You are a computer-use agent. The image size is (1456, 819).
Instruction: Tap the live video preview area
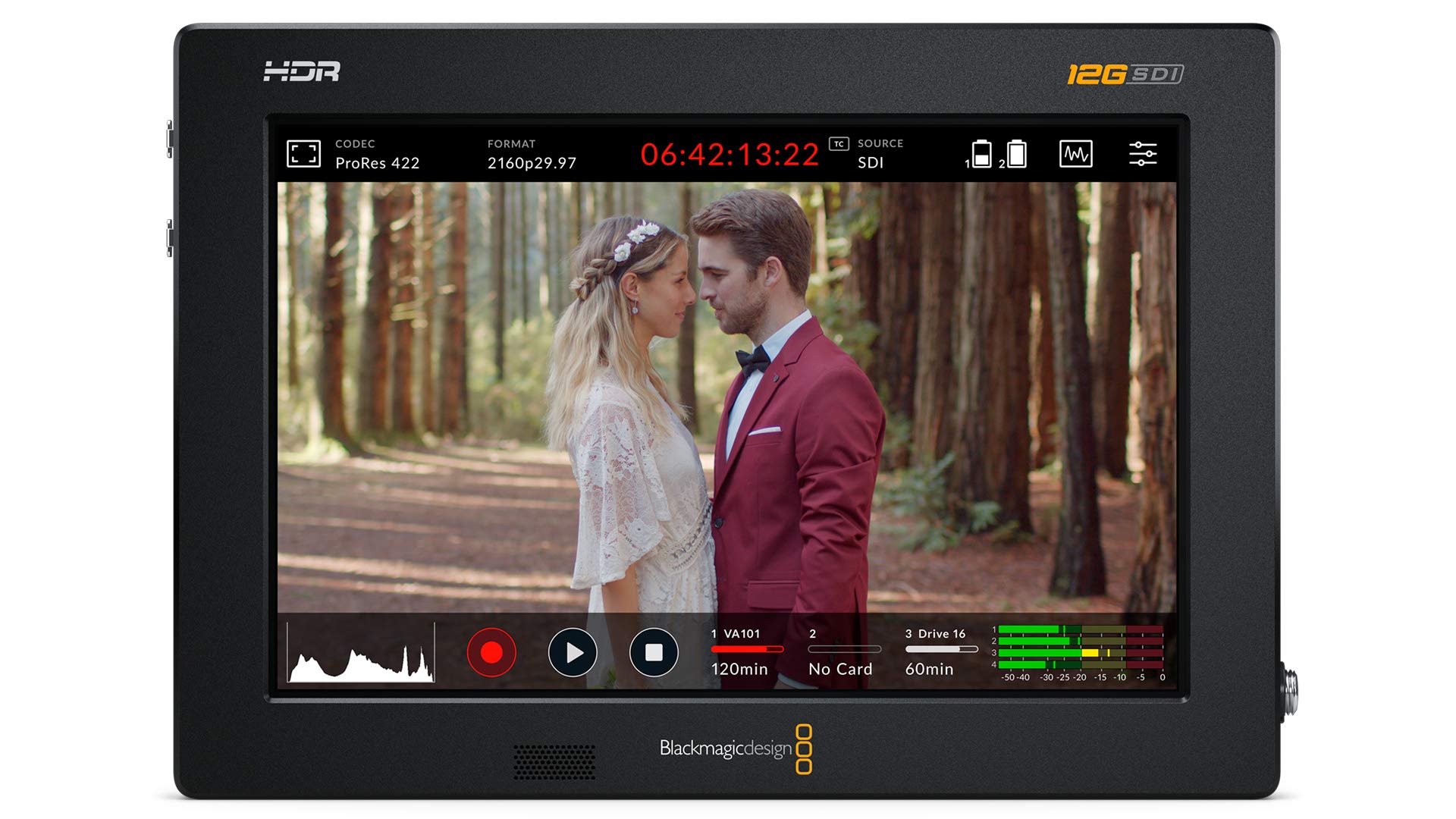click(728, 394)
